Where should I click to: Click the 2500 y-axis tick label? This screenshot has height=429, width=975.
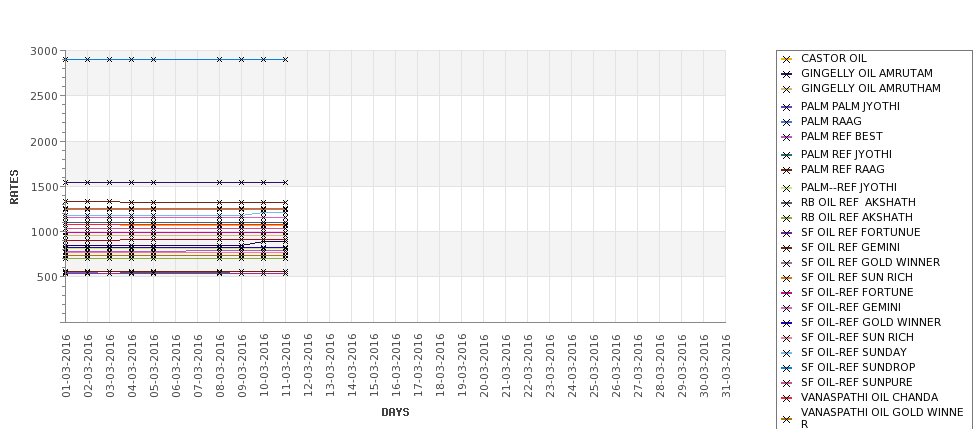44,96
